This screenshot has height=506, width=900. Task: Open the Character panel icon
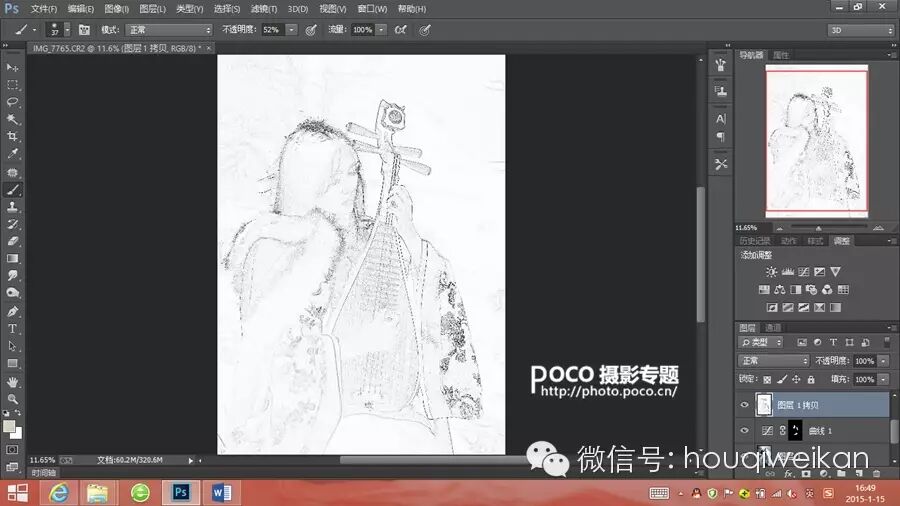[x=721, y=119]
